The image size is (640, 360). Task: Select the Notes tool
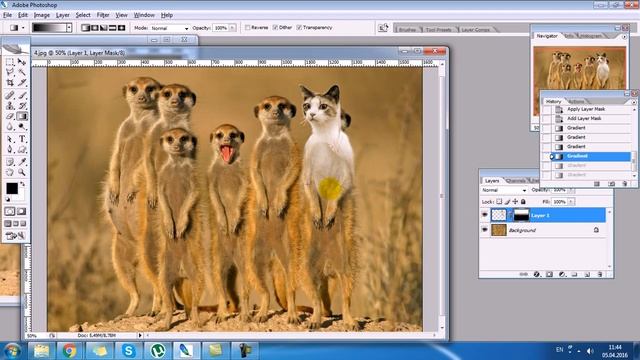[10, 162]
